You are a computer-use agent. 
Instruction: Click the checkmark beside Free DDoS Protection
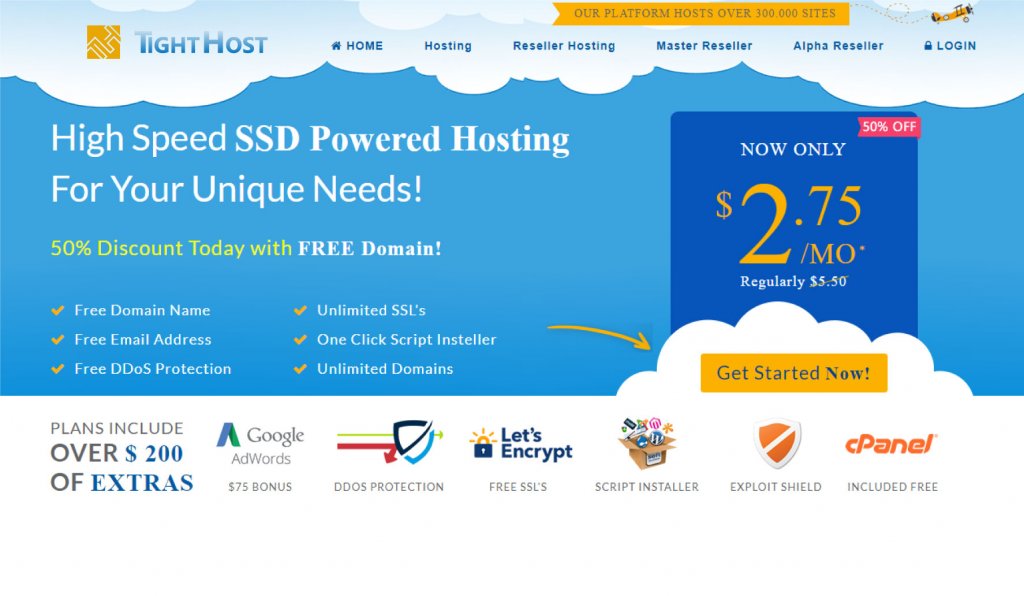[58, 369]
